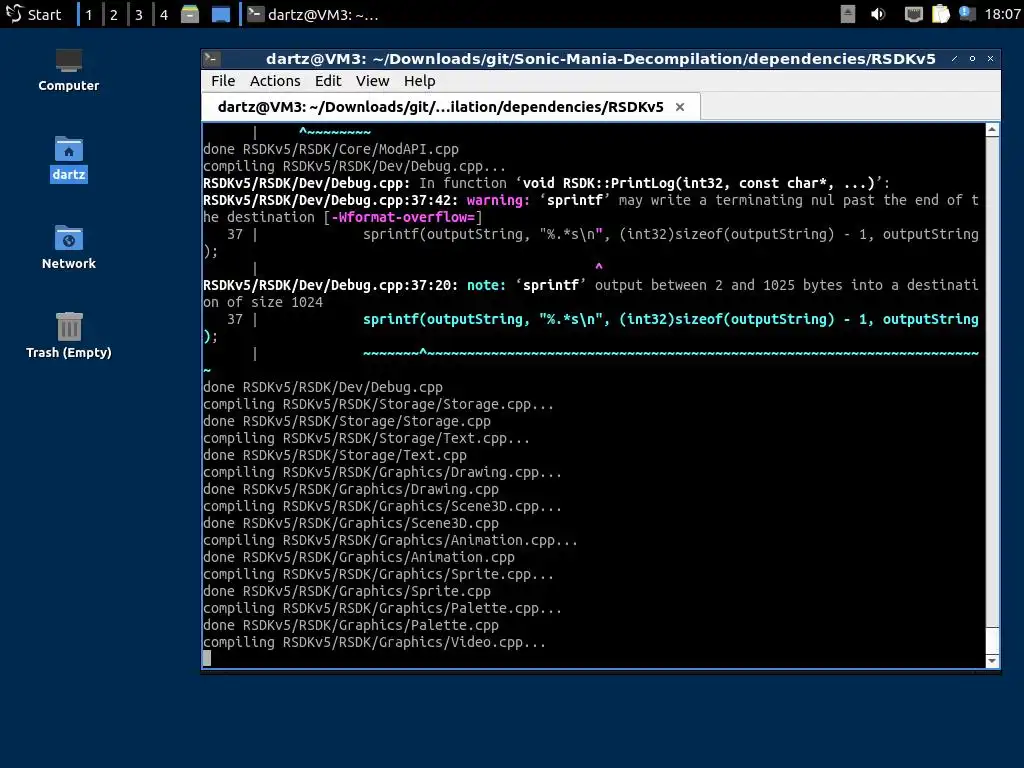Click the terminal vertical scrollbar track

[992, 395]
